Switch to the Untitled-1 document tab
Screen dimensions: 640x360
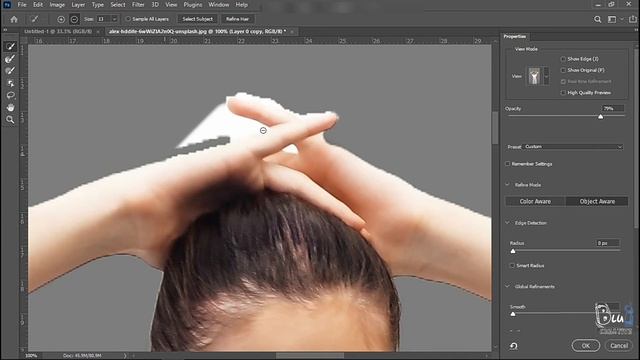click(x=58, y=31)
